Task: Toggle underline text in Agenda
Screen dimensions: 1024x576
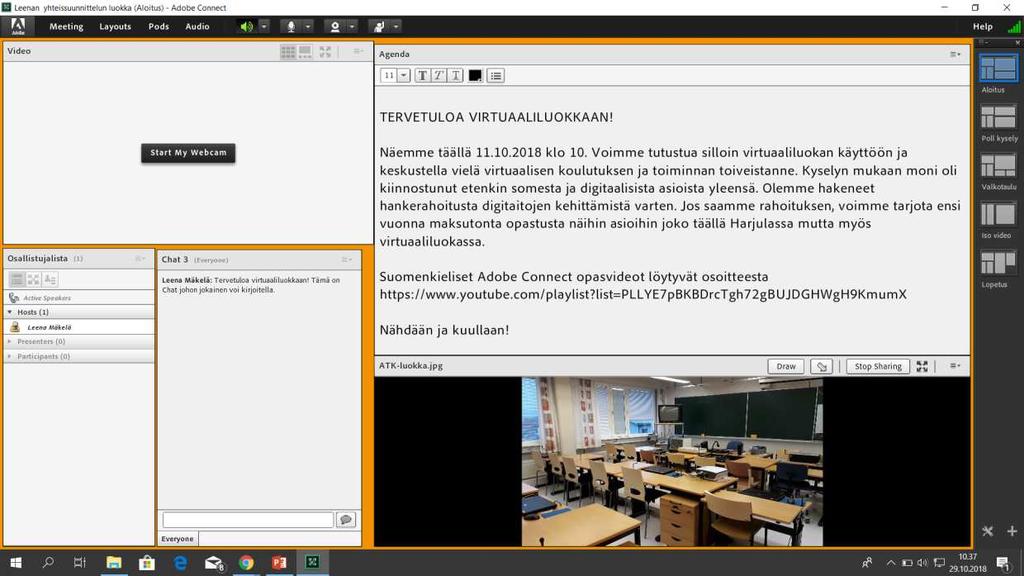Action: click(456, 76)
